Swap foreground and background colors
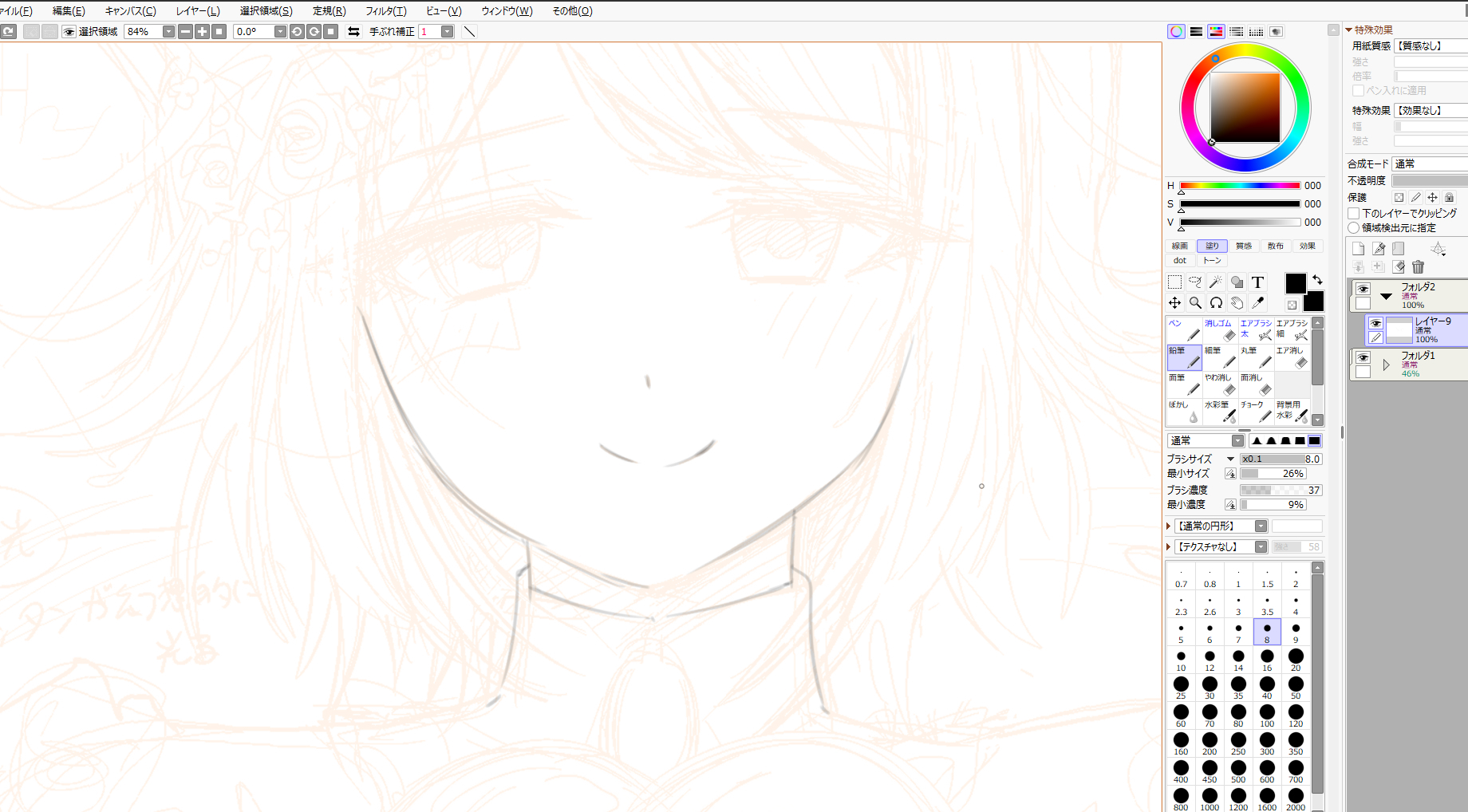The height and width of the screenshot is (812, 1468). pyautogui.click(x=1317, y=280)
